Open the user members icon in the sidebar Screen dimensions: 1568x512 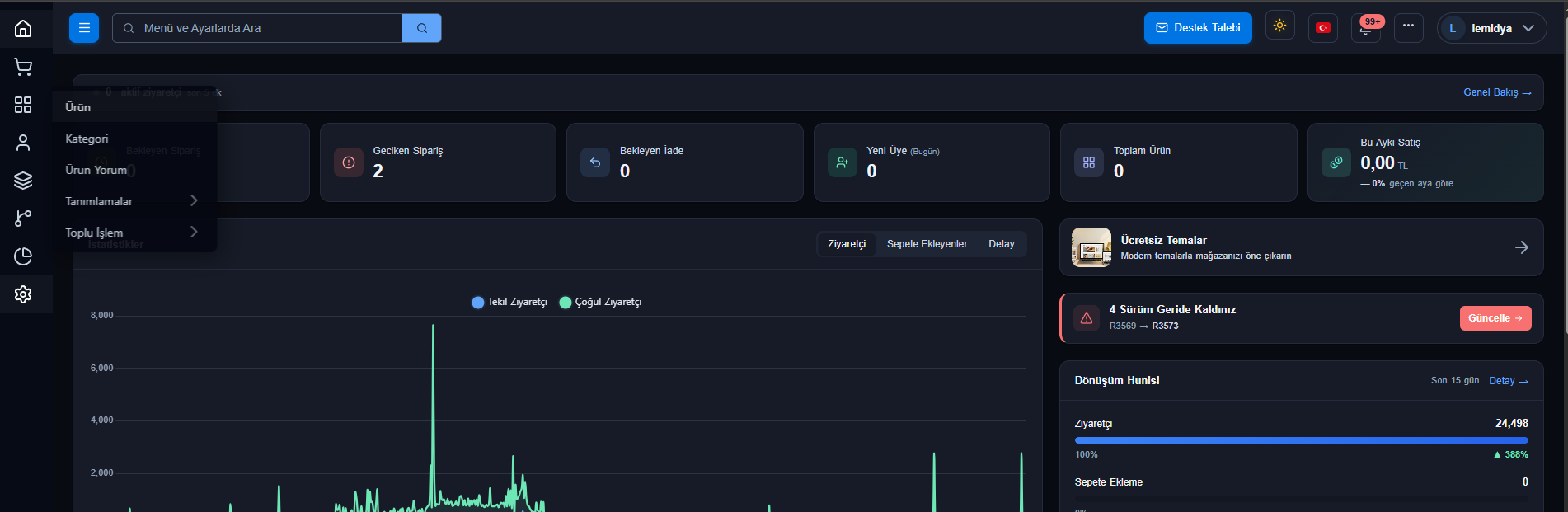(23, 143)
